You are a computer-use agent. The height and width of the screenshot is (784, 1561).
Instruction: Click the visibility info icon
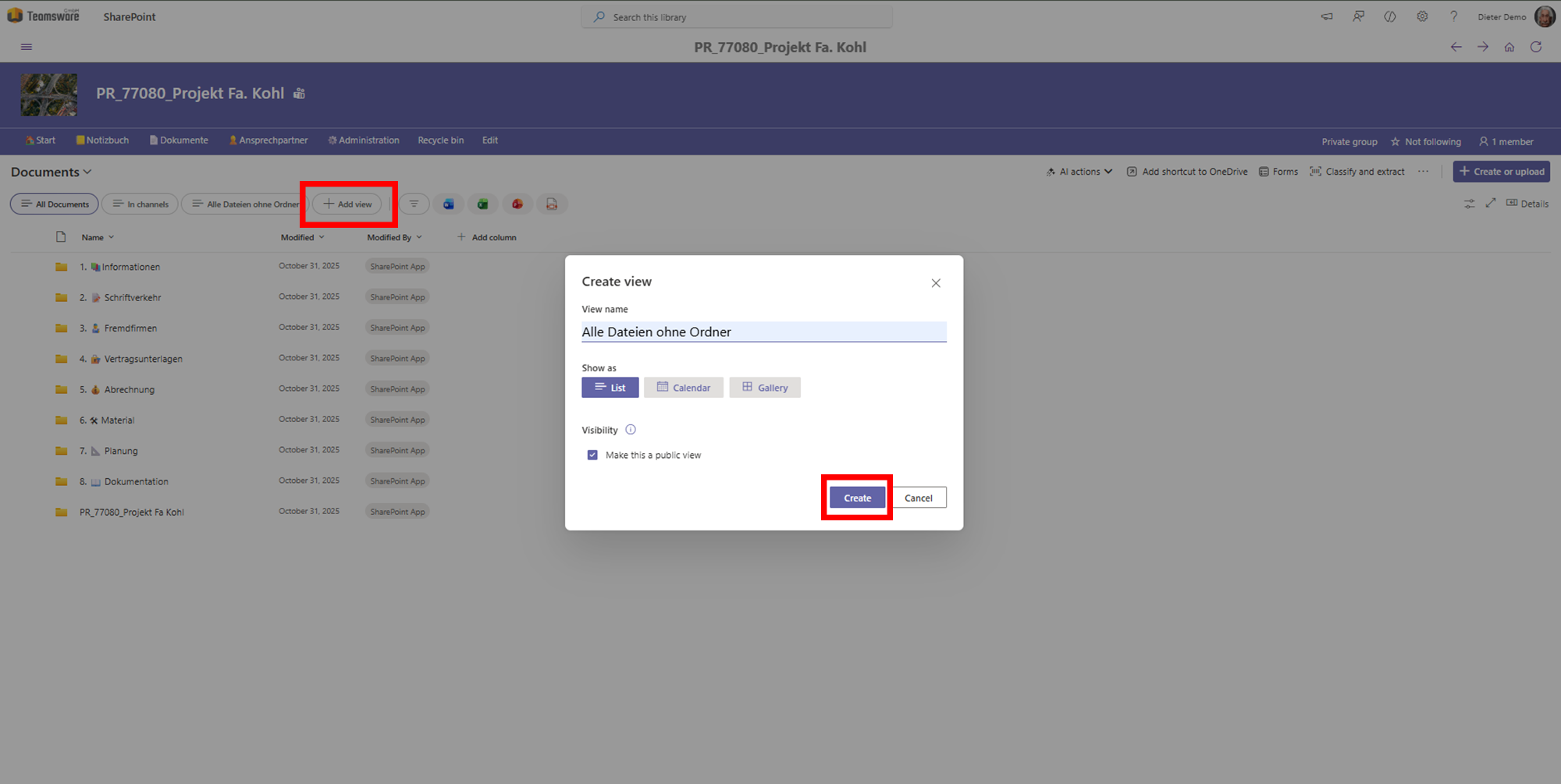631,430
